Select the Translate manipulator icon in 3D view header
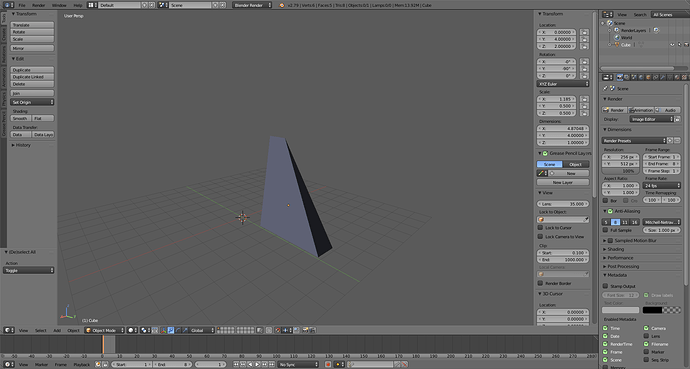The image size is (690, 369). pyautogui.click(x=171, y=330)
